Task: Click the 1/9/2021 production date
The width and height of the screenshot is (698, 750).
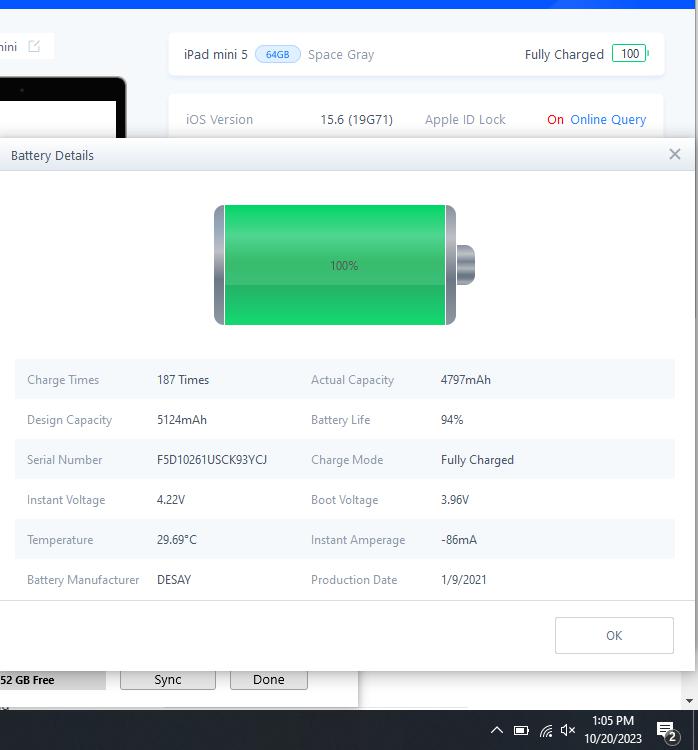Action: click(x=464, y=580)
